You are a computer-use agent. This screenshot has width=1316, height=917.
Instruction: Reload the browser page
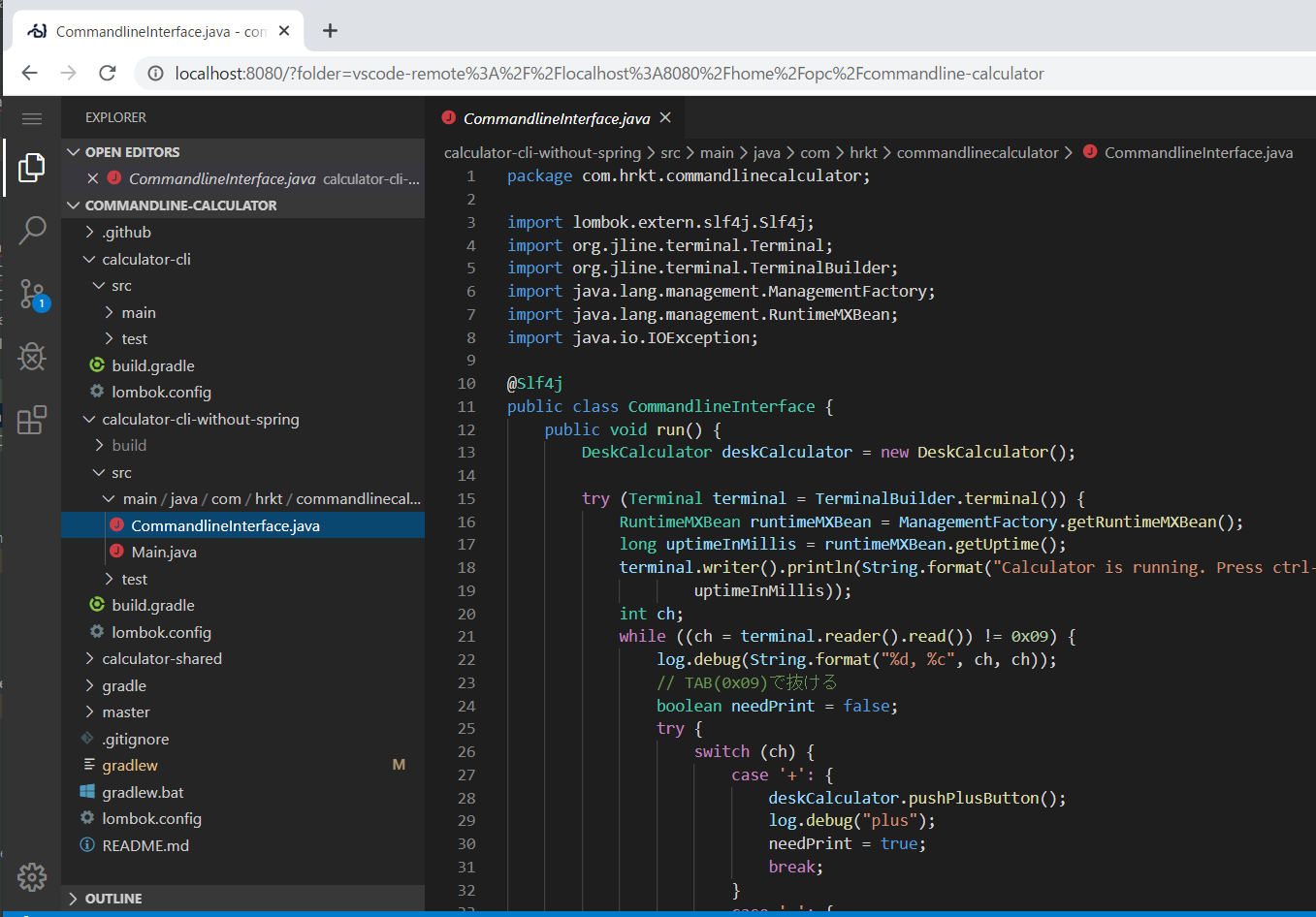tap(108, 73)
